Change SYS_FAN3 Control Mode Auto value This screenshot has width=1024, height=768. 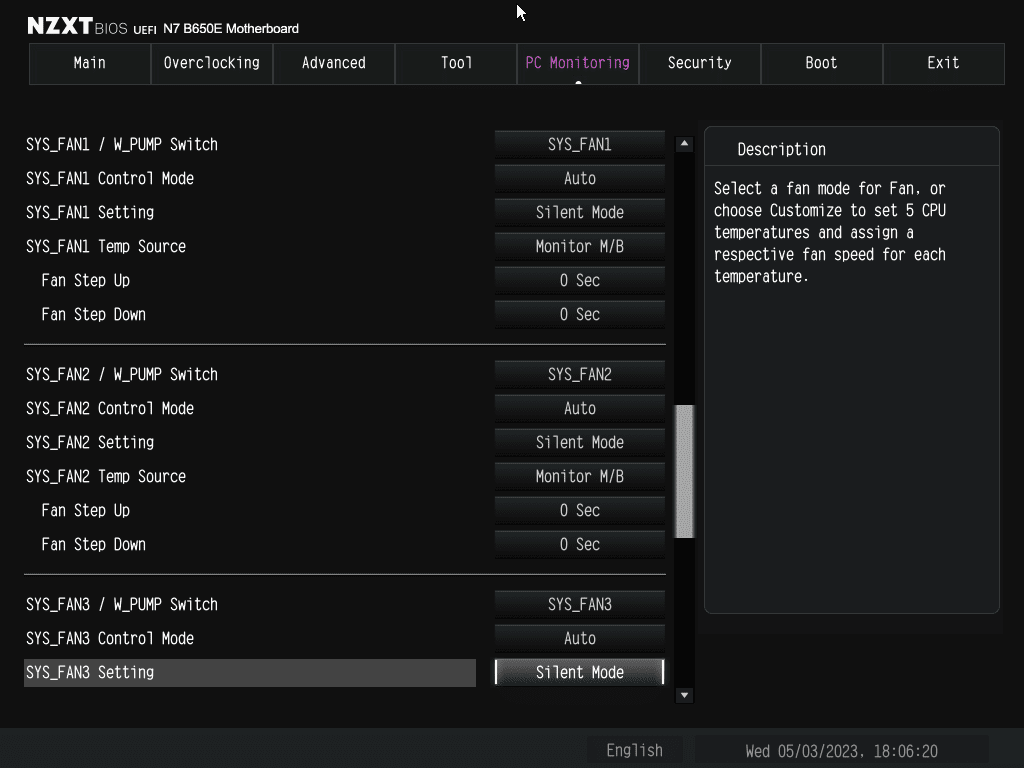click(580, 638)
